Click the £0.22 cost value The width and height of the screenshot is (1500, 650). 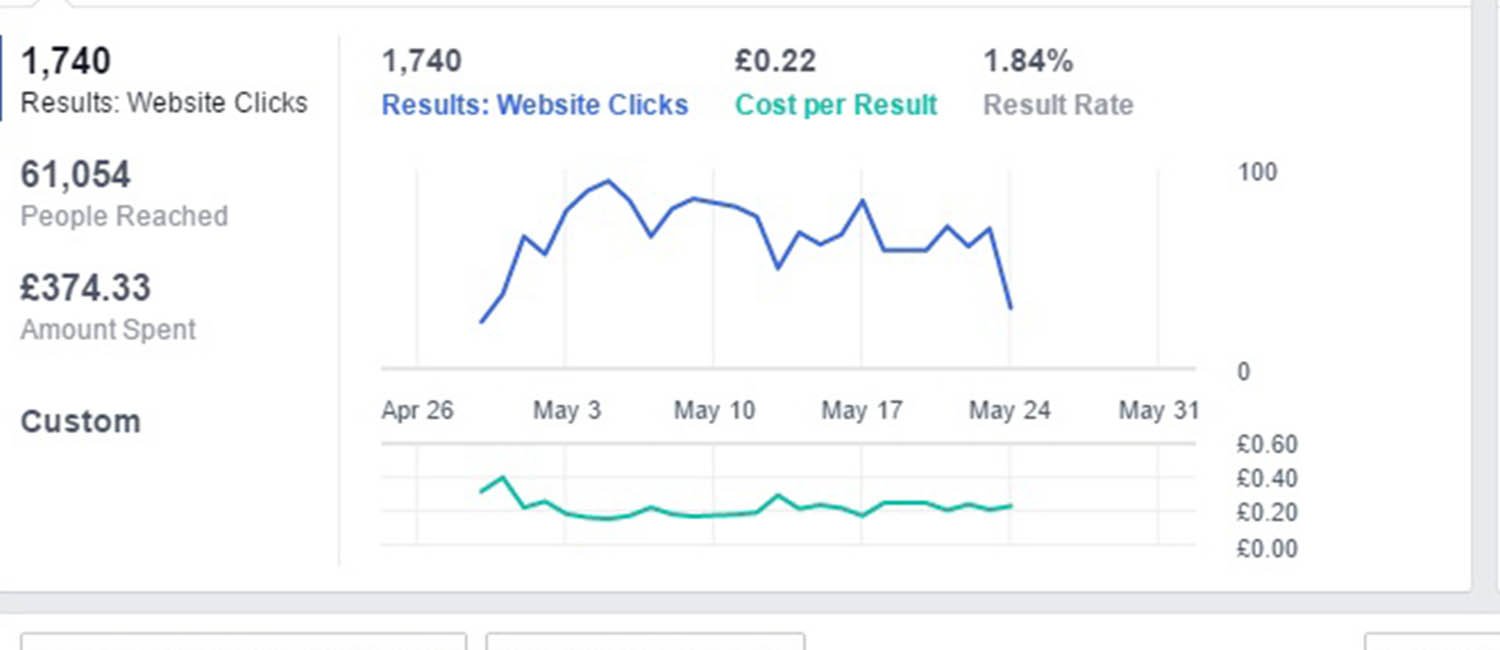(775, 62)
